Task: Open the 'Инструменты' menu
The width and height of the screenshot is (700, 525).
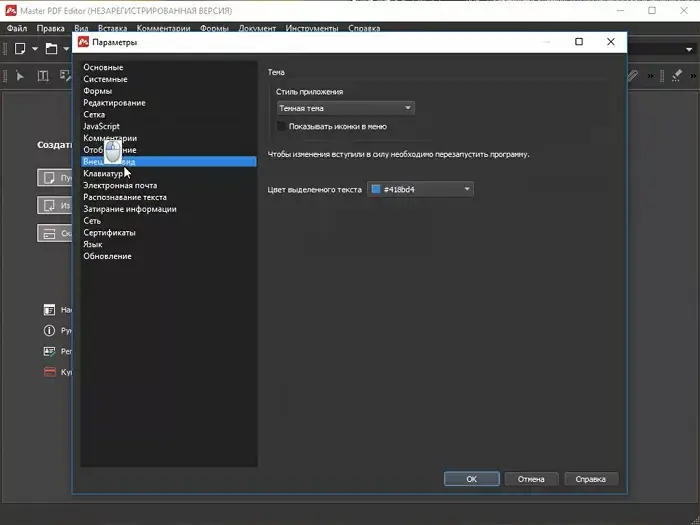Action: tap(311, 29)
